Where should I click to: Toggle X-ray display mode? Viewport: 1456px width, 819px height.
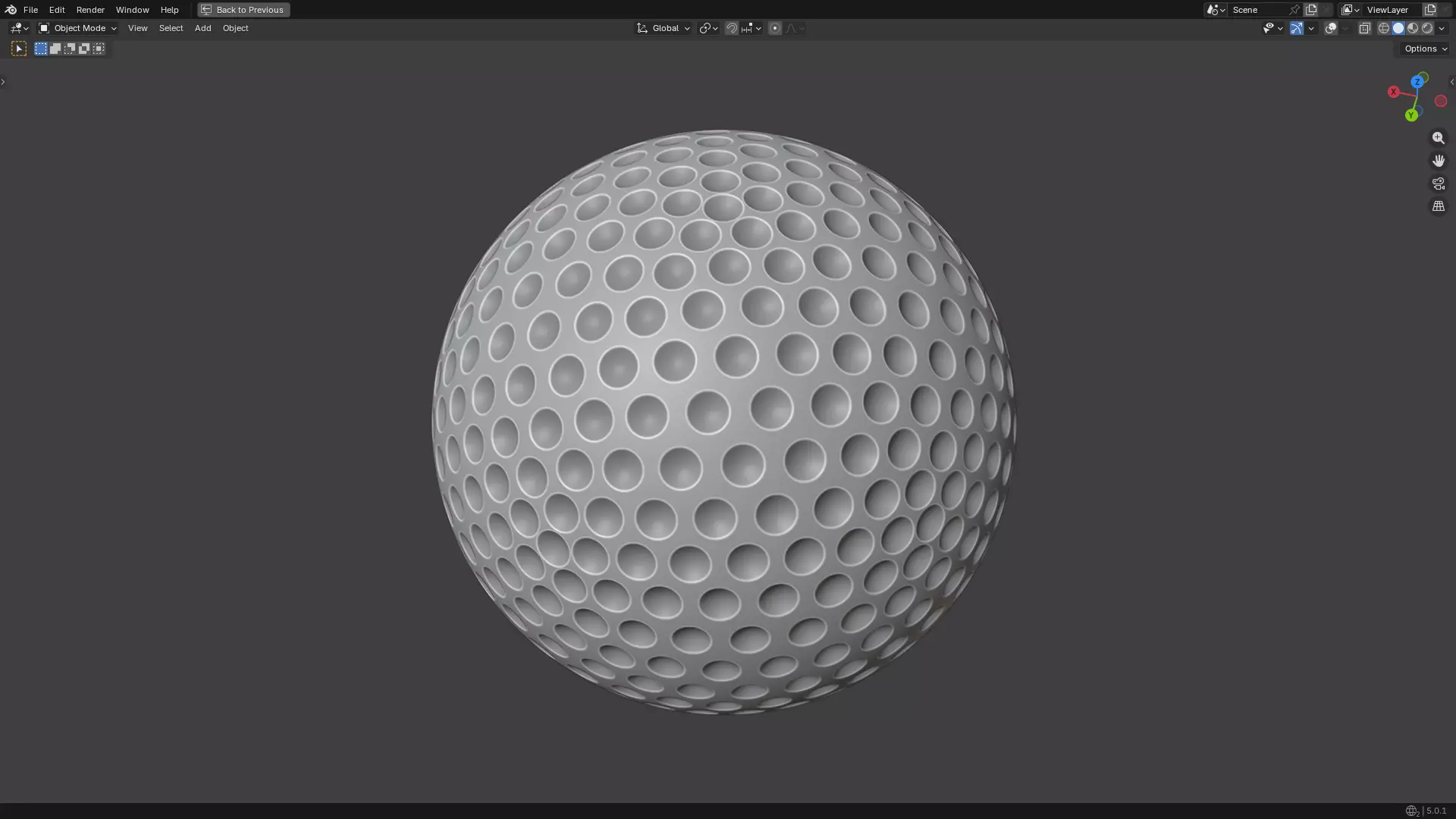(1364, 28)
